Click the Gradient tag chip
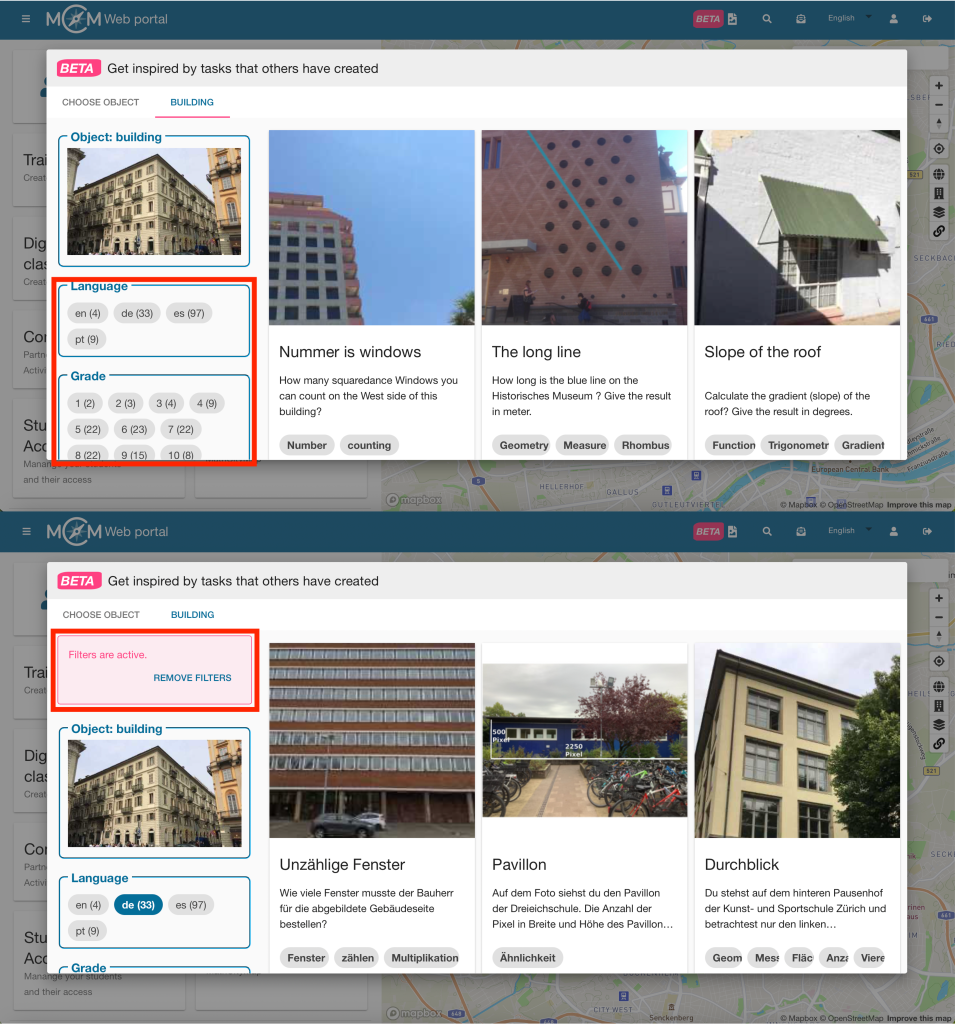Image resolution: width=955 pixels, height=1024 pixels. point(862,445)
